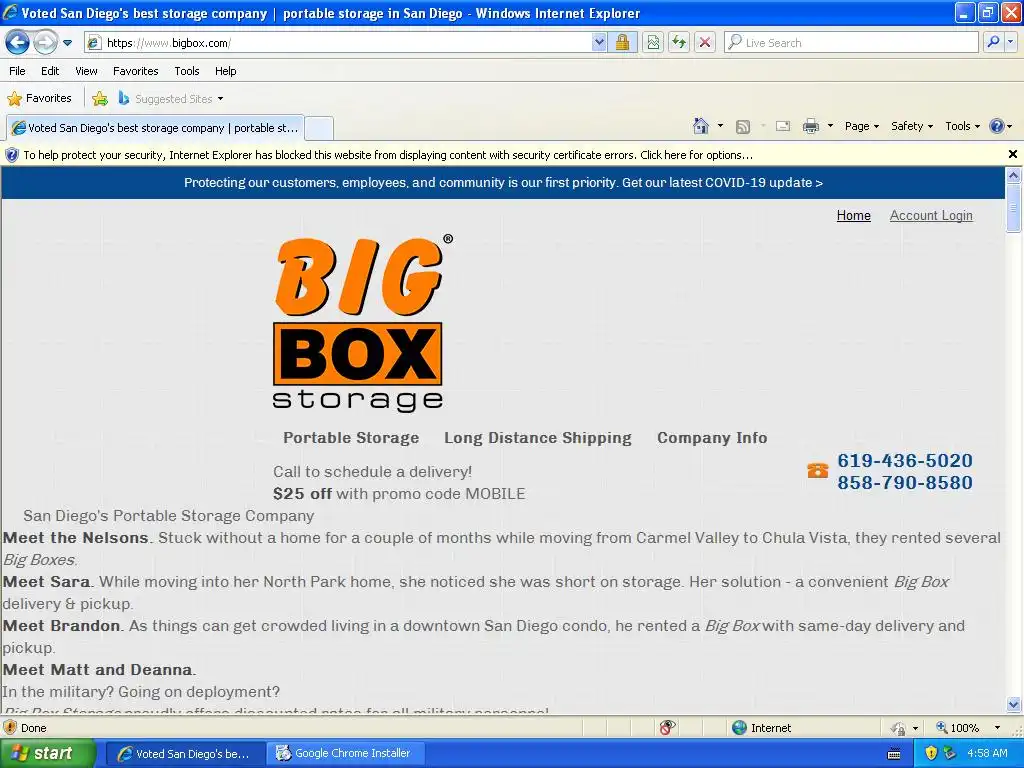Click phone number 858-790-8580
1024x768 pixels.
(x=904, y=483)
